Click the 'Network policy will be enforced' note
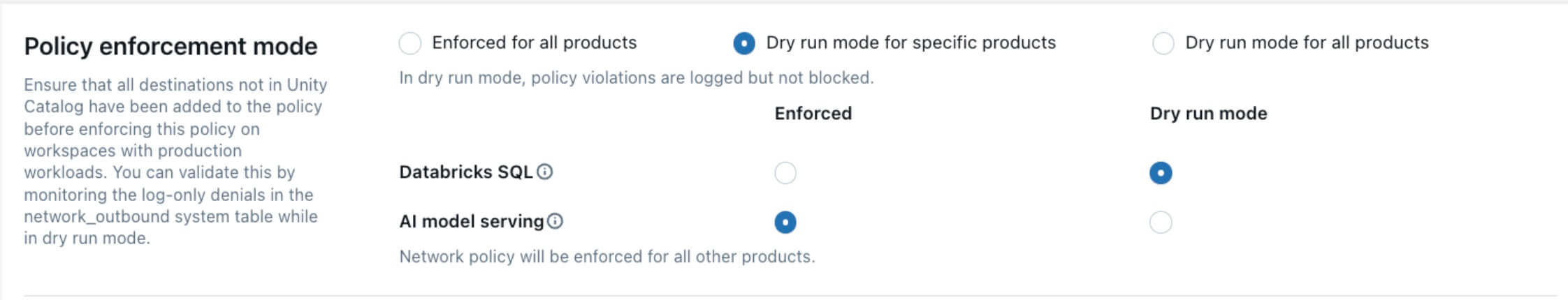 pyautogui.click(x=607, y=257)
